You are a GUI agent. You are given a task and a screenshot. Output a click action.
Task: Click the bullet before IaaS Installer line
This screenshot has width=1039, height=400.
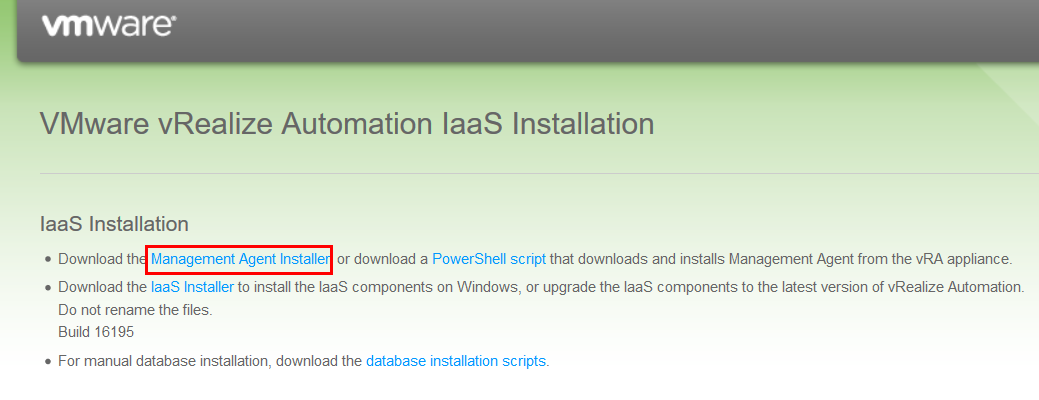coord(48,288)
